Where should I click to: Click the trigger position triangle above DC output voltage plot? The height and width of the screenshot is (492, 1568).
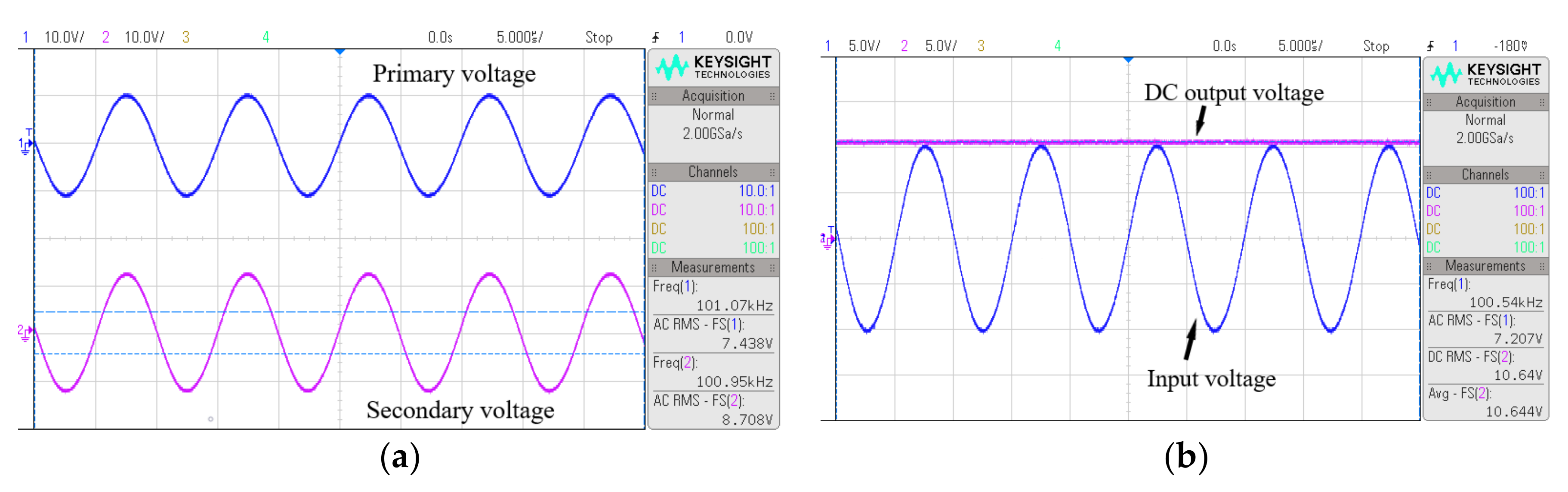1128,60
